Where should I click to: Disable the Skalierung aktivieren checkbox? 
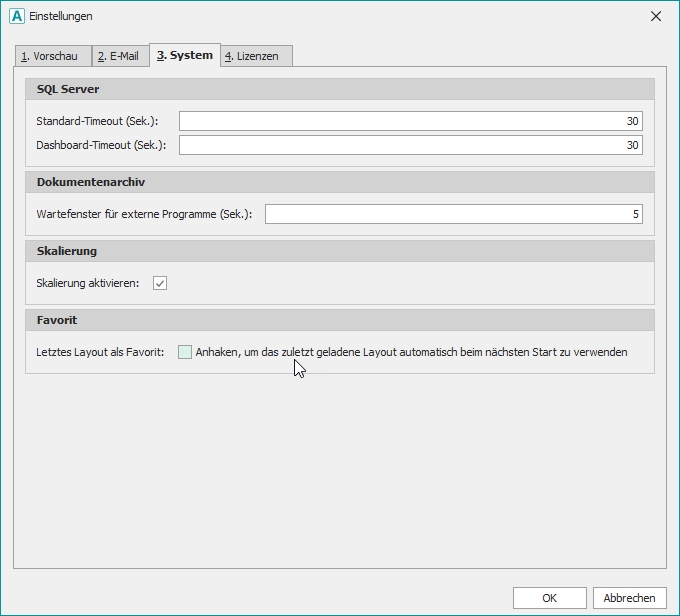coord(160,283)
